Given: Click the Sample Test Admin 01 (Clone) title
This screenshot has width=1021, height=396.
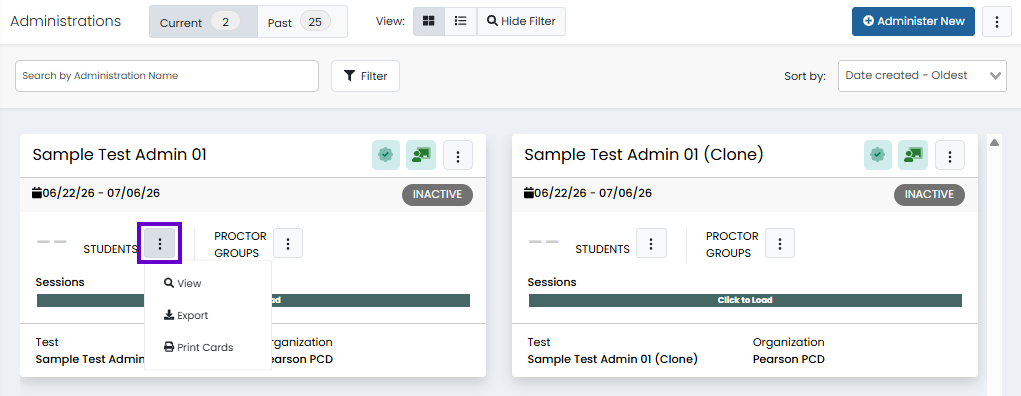Looking at the screenshot, I should coord(643,154).
